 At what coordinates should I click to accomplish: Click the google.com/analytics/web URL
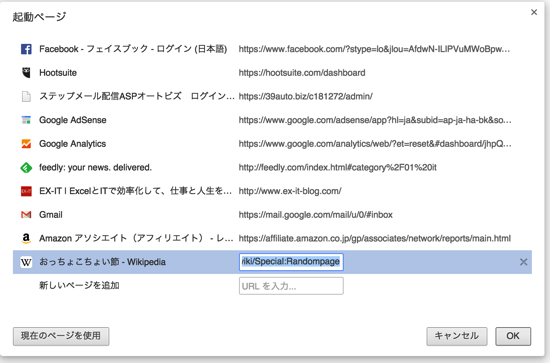click(x=375, y=143)
